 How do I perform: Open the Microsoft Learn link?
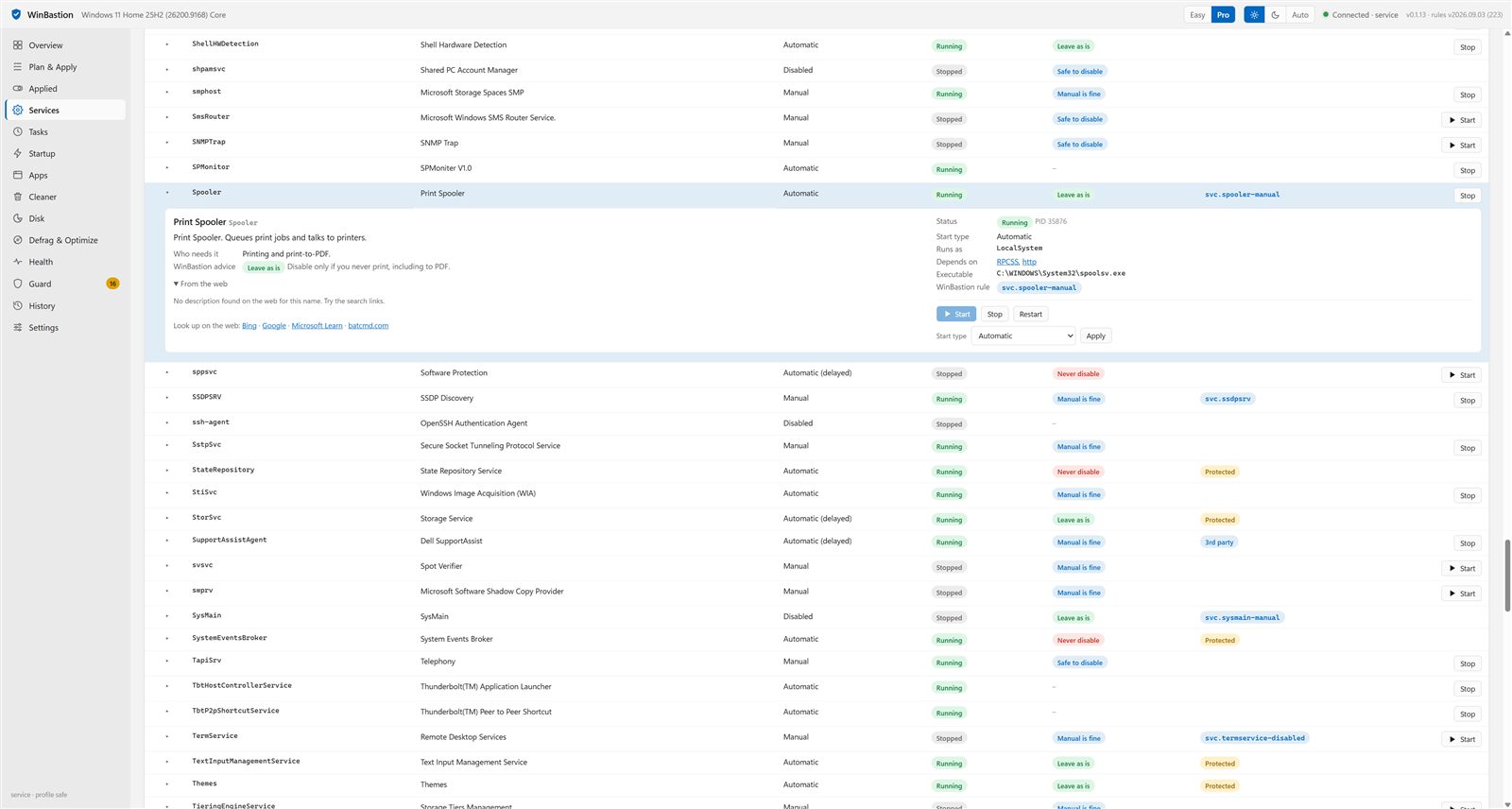317,326
